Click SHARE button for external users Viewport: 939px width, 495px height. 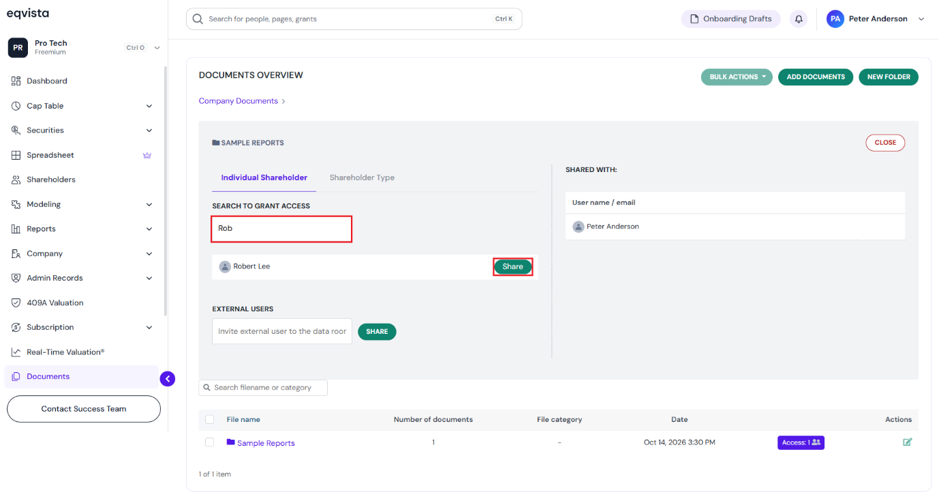[377, 332]
